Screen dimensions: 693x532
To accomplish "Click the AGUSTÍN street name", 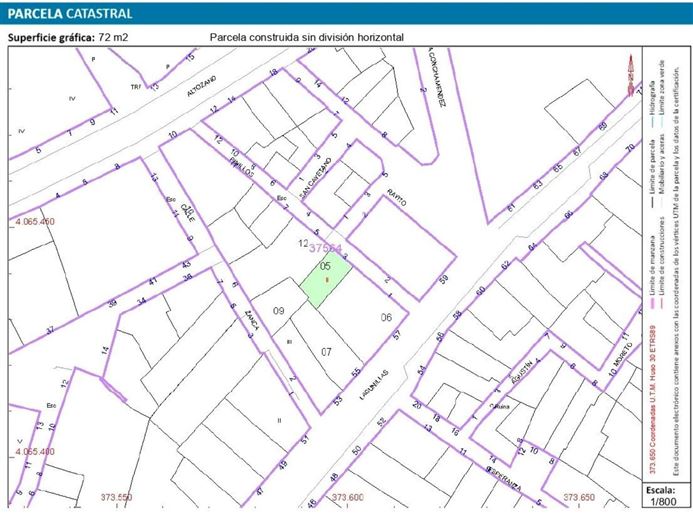I will click(522, 371).
